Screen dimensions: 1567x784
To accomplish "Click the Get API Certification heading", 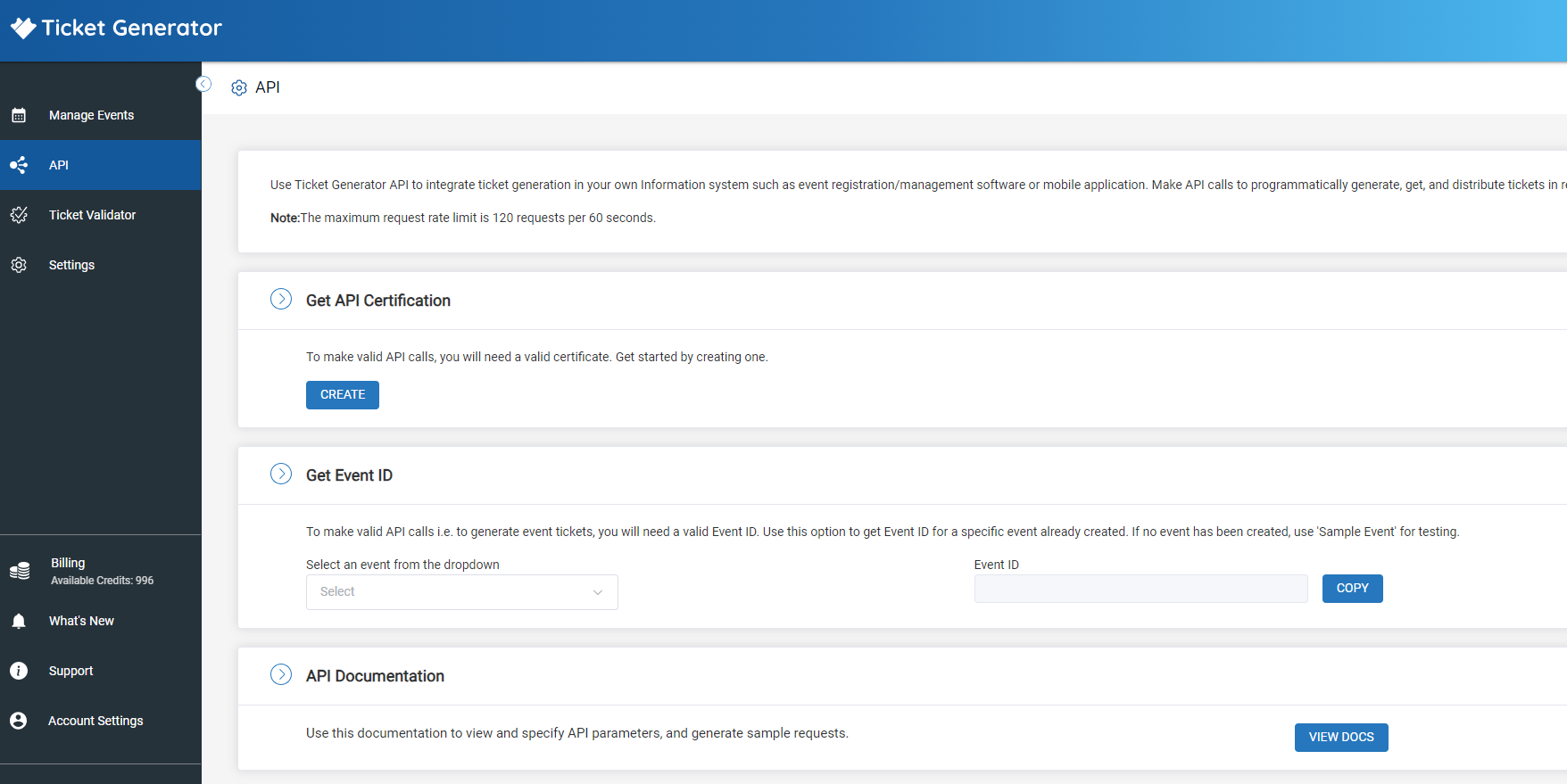I will (378, 301).
